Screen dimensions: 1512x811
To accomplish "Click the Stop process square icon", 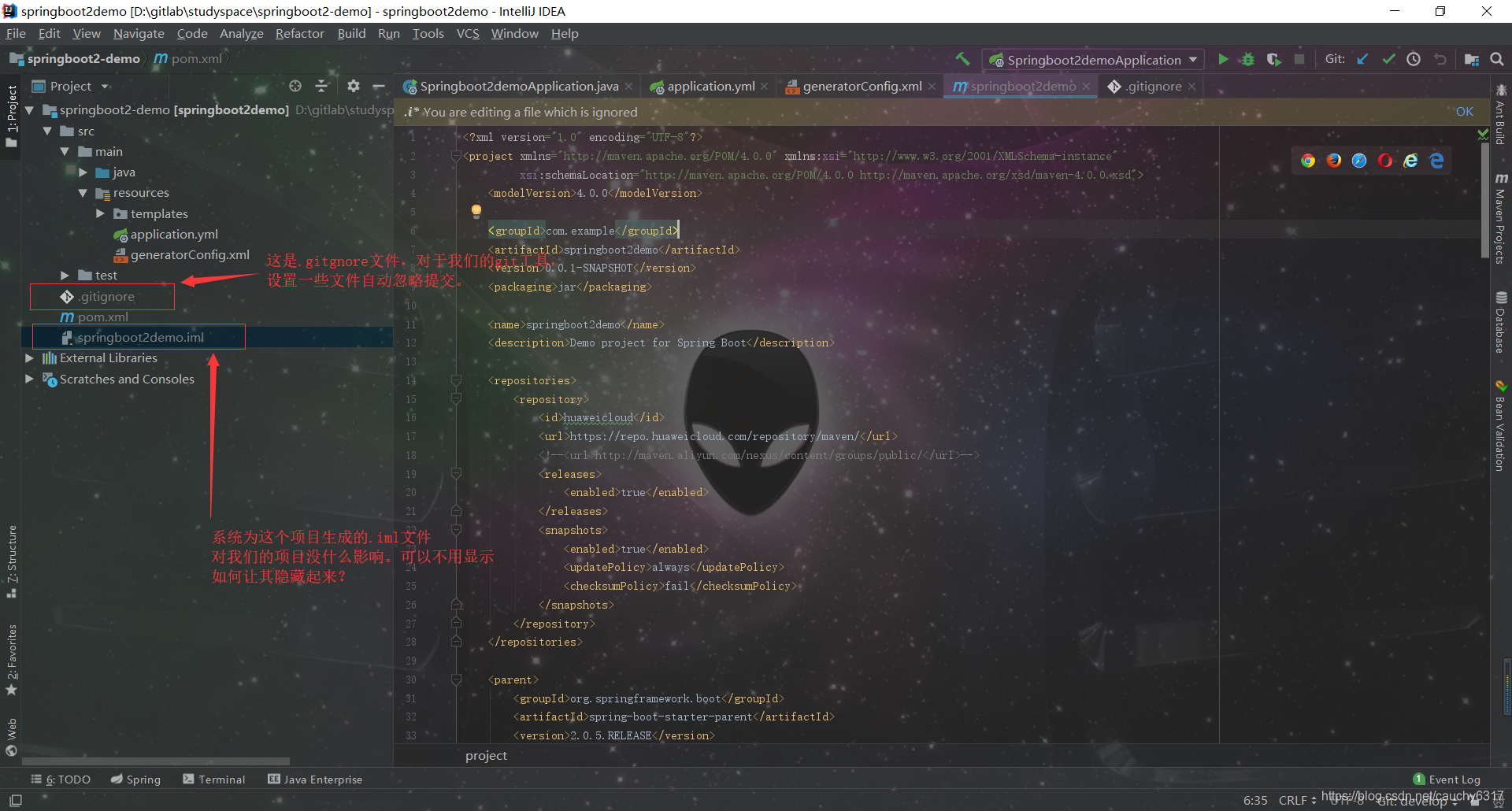I will 1299,59.
